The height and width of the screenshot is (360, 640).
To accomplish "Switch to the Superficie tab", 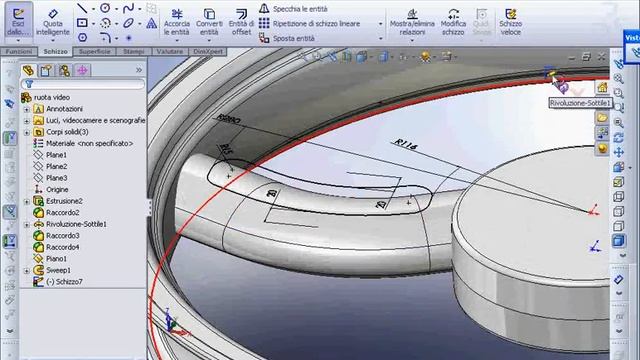I will click(95, 52).
